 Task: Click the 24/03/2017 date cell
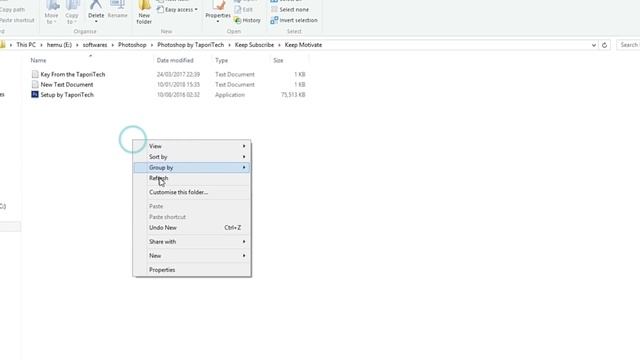pos(178,74)
